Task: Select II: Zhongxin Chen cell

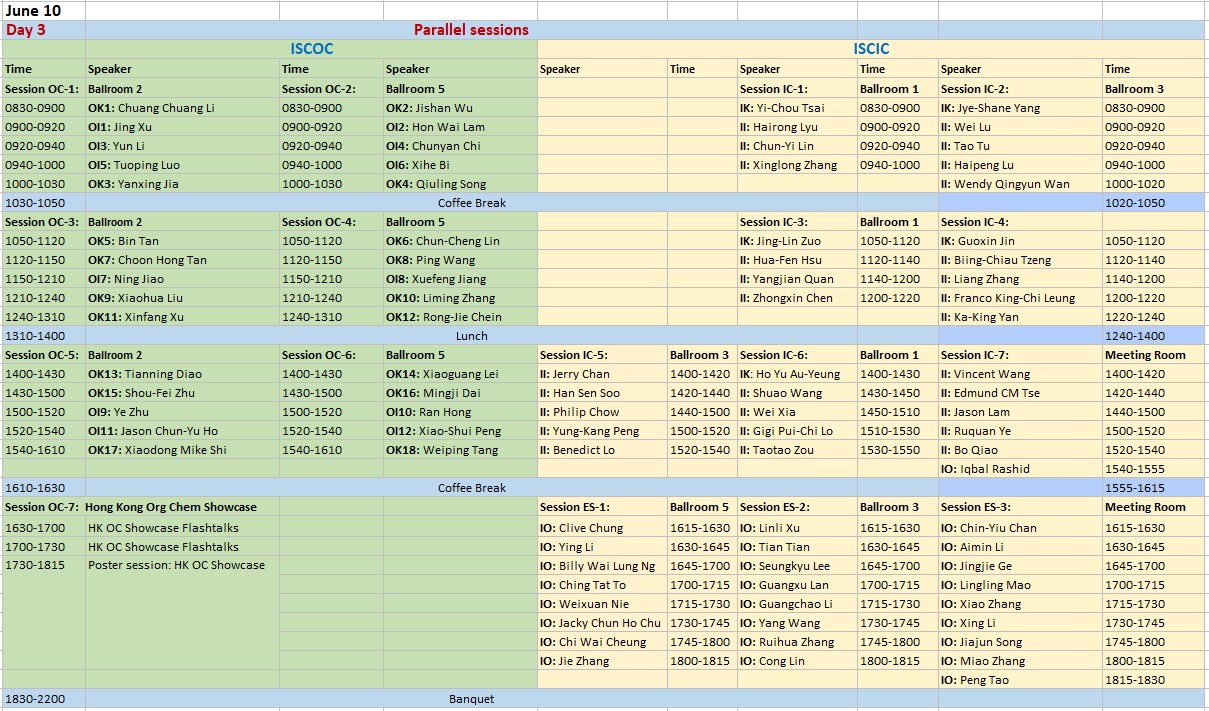Action: coord(797,298)
